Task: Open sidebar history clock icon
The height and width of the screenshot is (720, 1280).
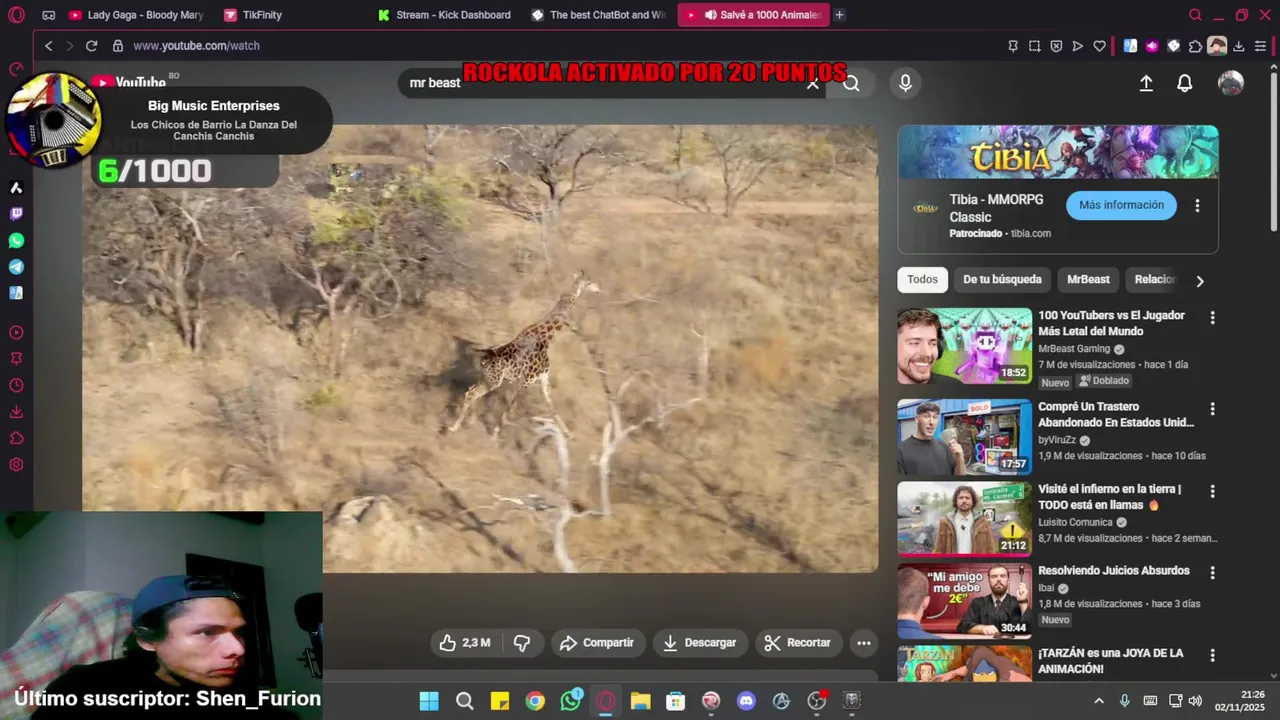Action: click(x=16, y=386)
